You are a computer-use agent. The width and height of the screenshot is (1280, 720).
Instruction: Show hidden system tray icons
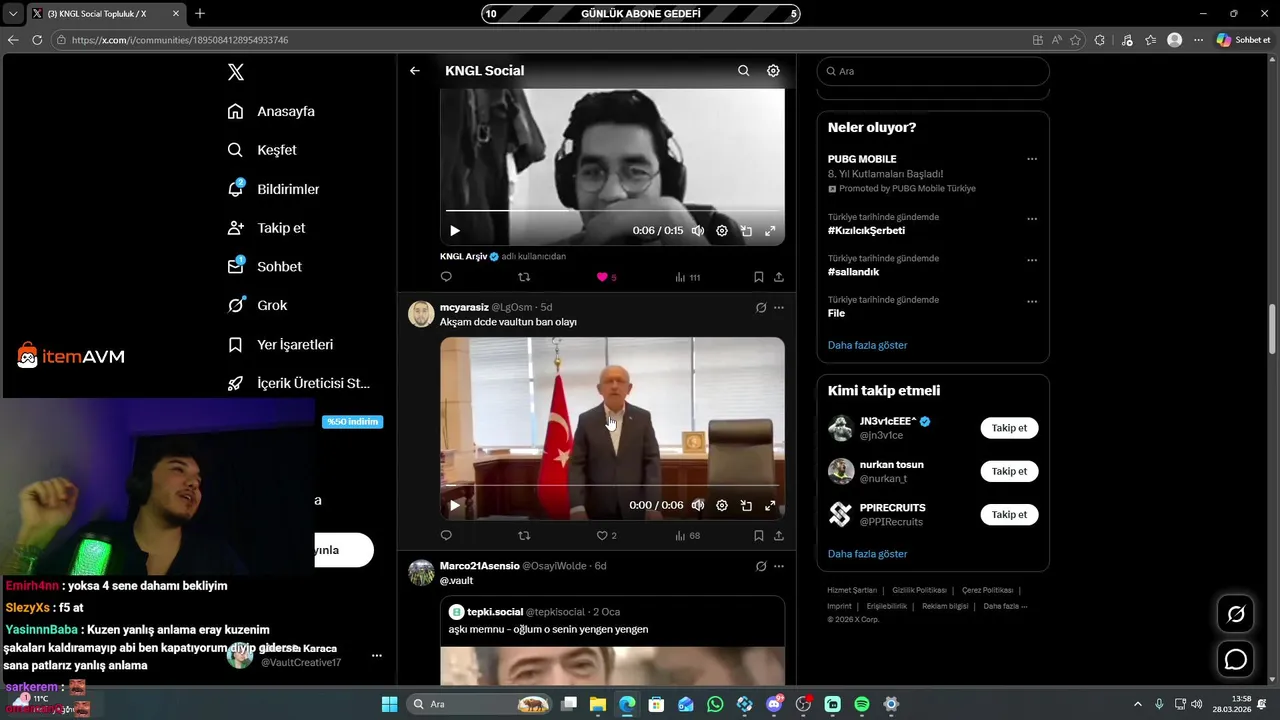tap(1137, 704)
